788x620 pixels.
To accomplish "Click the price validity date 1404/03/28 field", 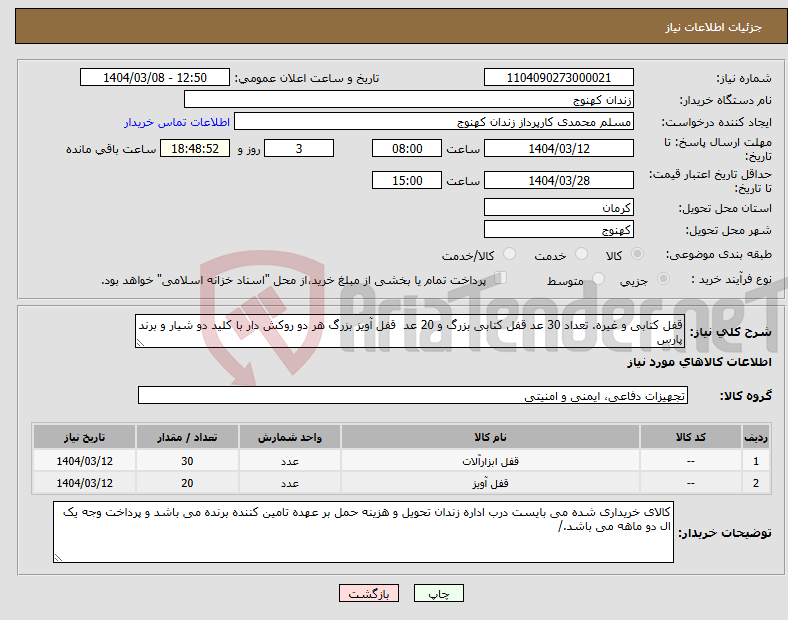I will 558,180.
